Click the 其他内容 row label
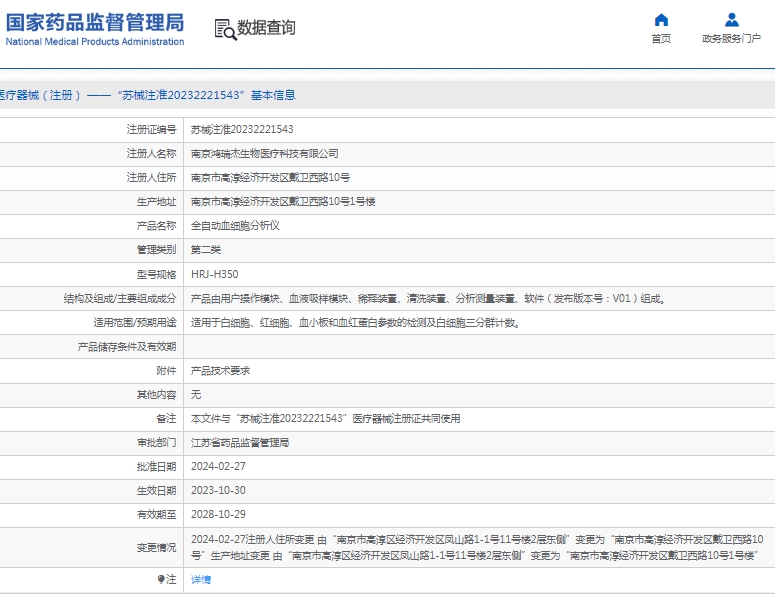The image size is (775, 598). point(156,394)
